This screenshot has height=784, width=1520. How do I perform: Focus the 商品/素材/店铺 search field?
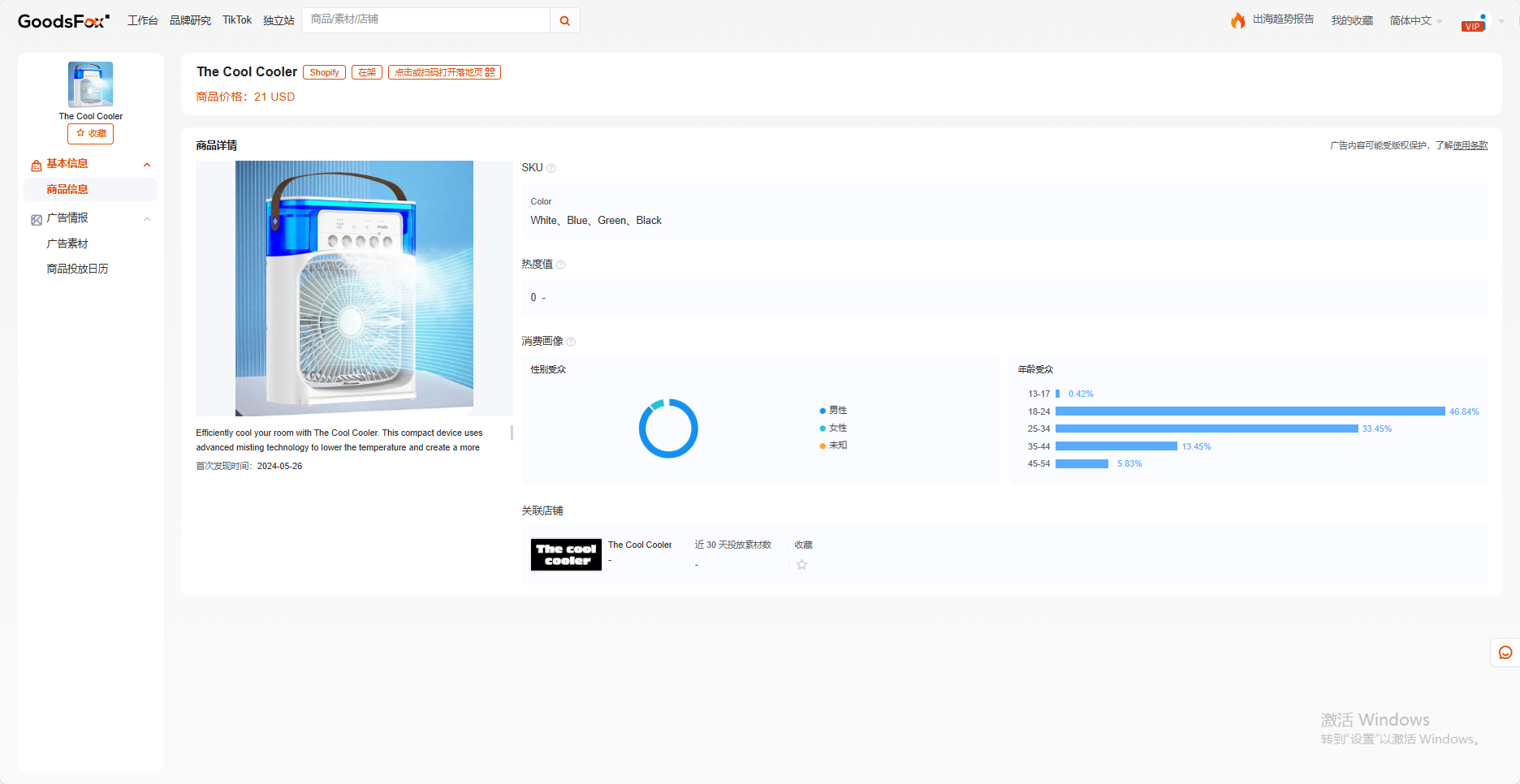[x=425, y=20]
